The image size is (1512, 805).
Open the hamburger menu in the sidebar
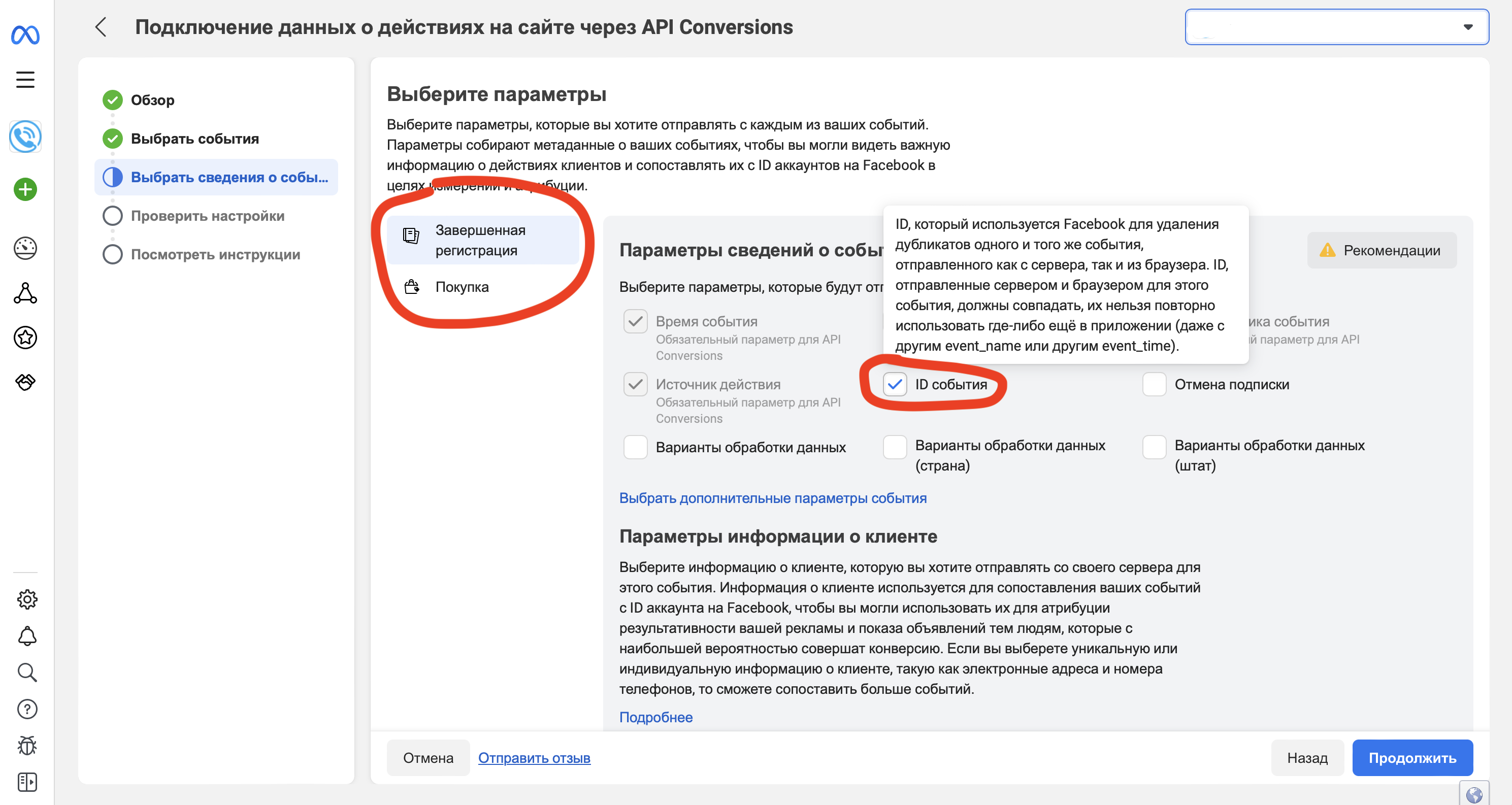25,79
